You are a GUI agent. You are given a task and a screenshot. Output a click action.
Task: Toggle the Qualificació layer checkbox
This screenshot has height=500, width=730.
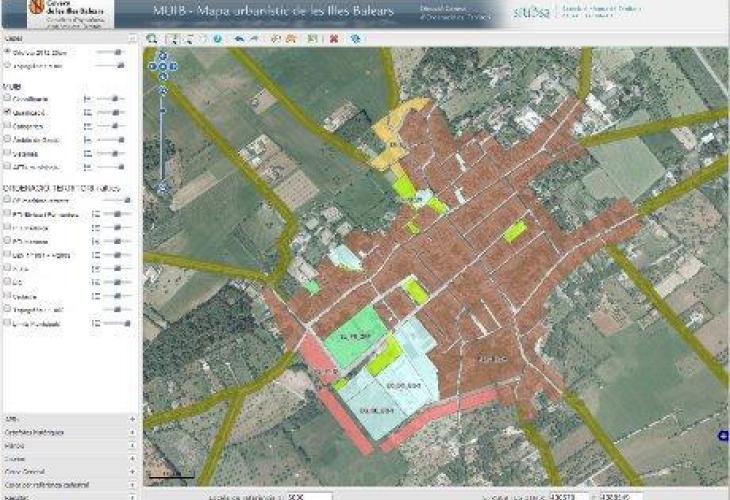(8, 112)
